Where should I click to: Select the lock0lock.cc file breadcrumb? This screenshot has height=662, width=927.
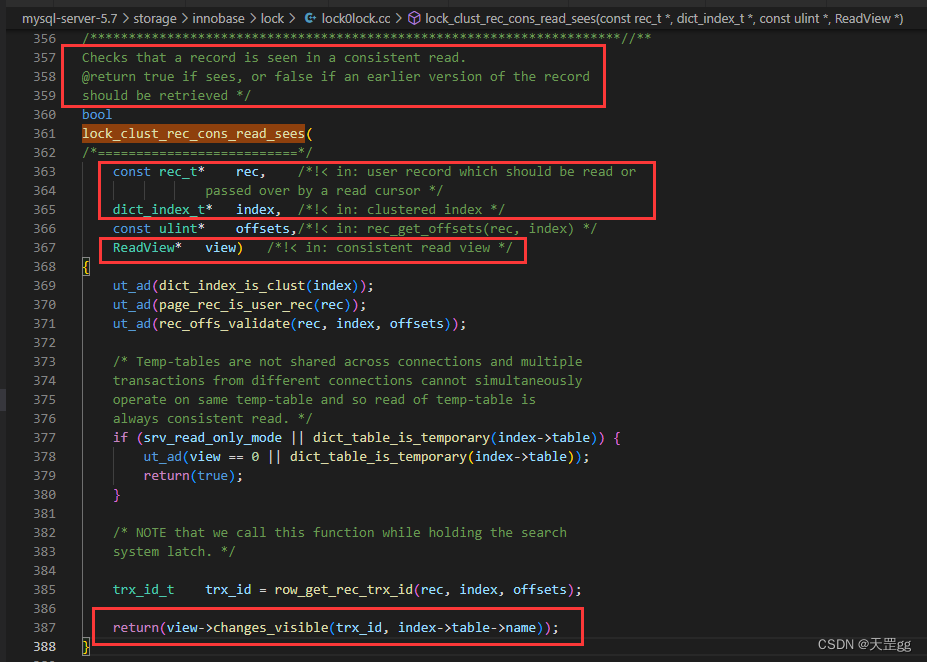click(x=356, y=18)
